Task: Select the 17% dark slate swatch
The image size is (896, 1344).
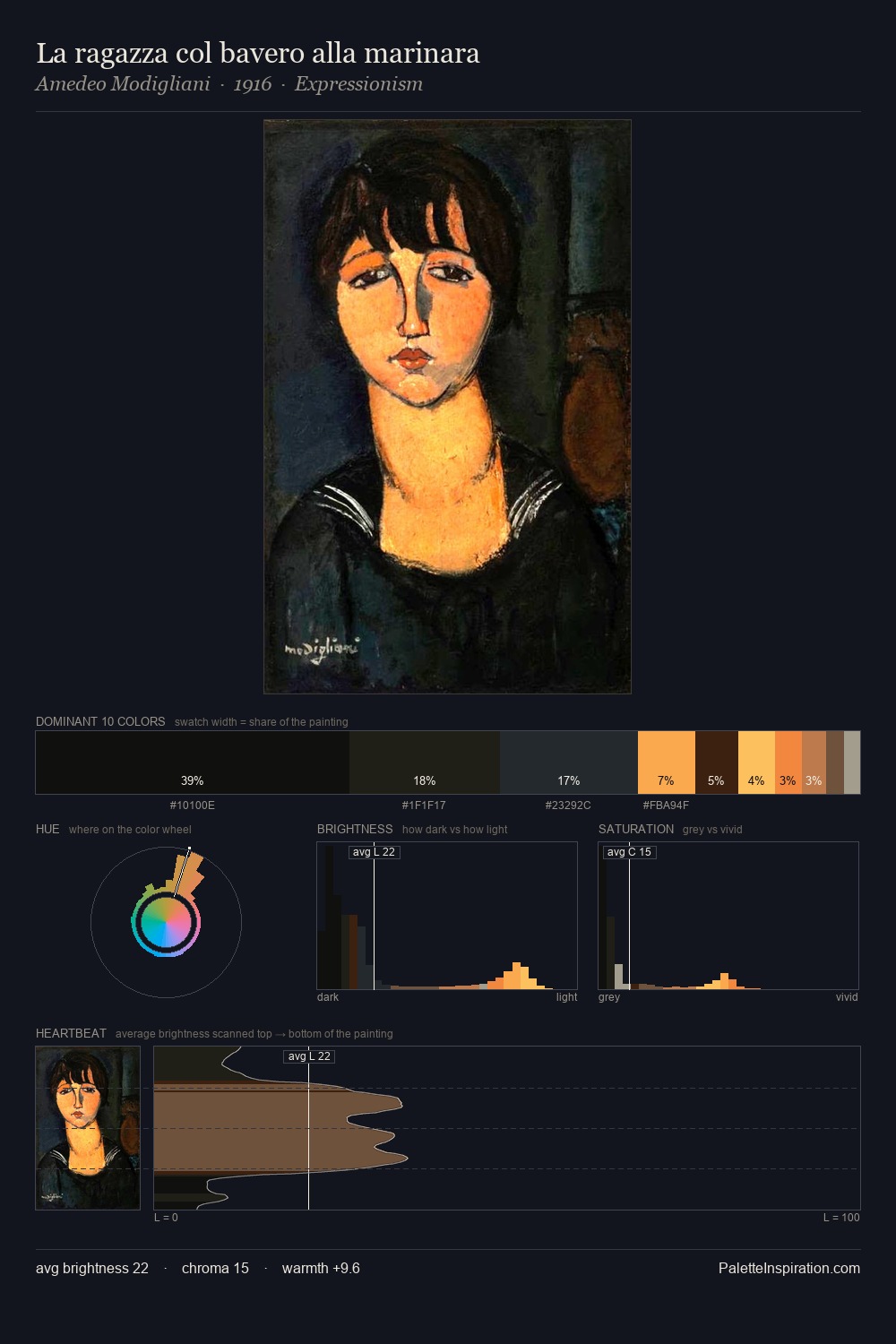Action: tap(569, 762)
